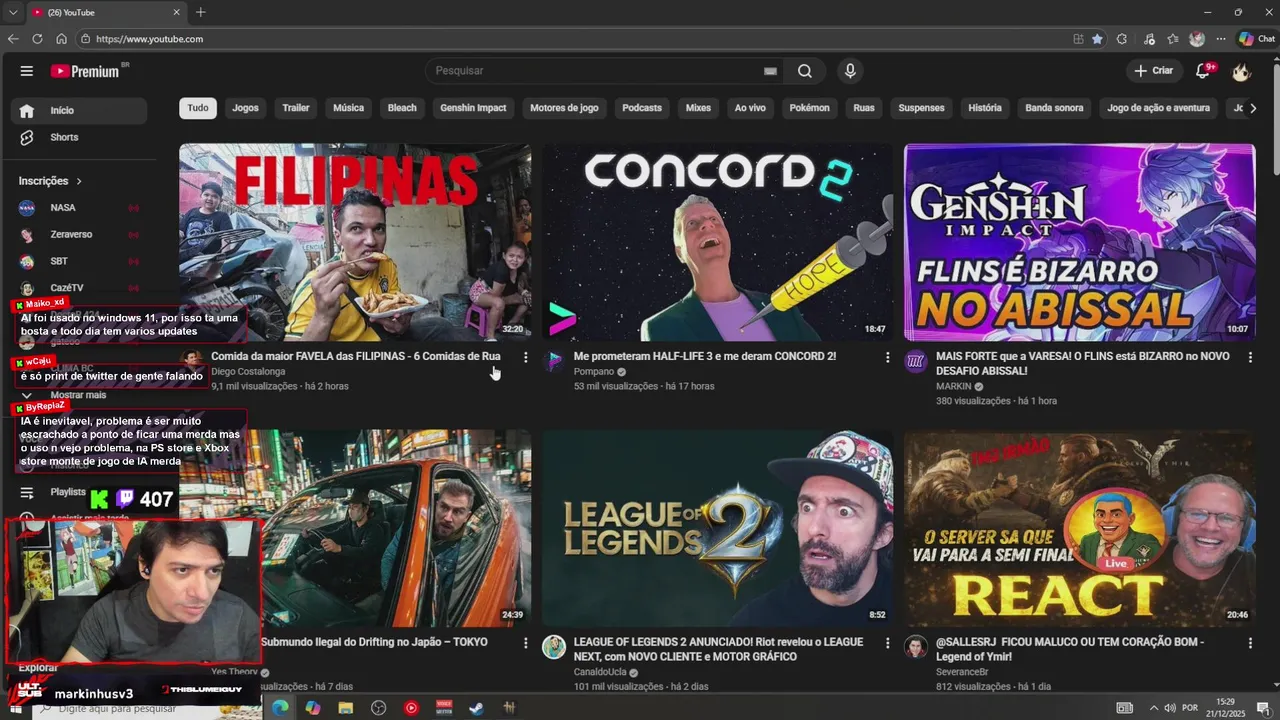Screen dimensions: 1280x720
Task: Open the SBT channel subscription
Action: coord(79,261)
